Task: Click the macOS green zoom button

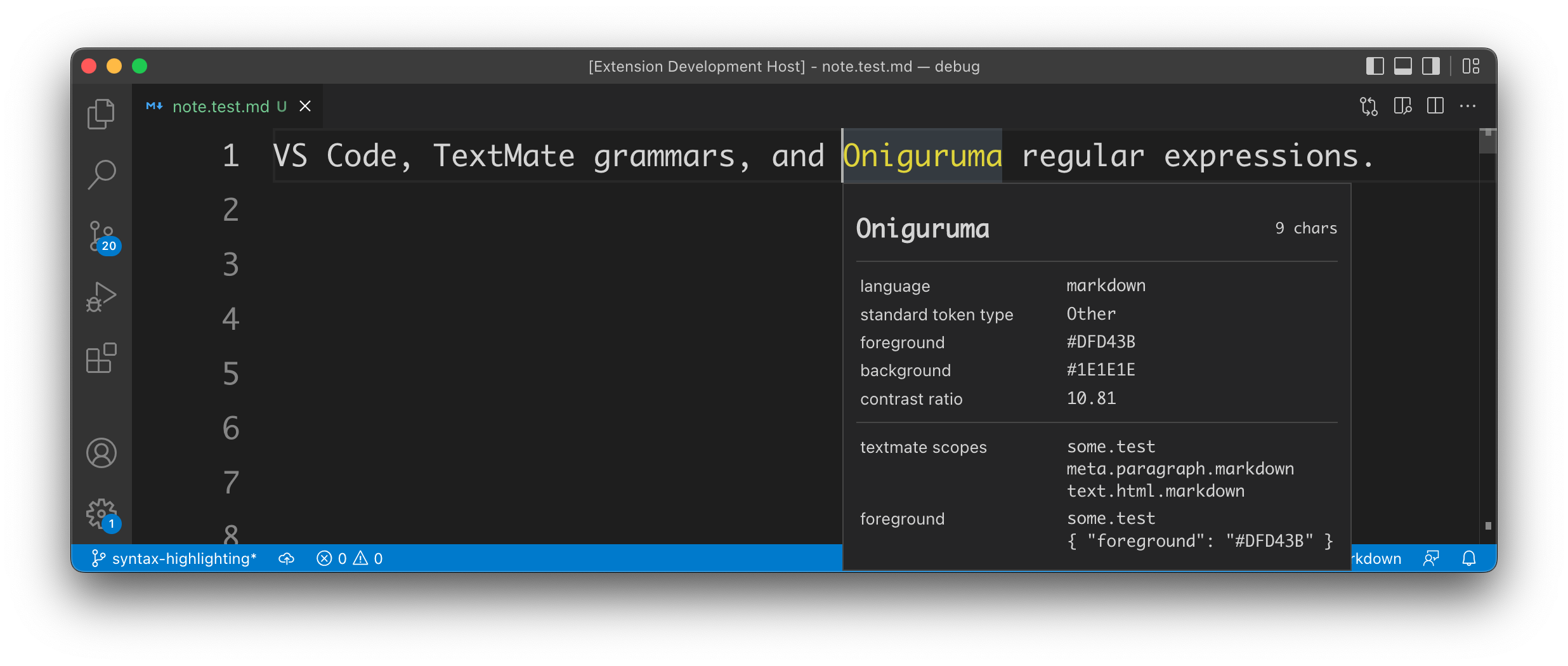Action: [x=140, y=66]
